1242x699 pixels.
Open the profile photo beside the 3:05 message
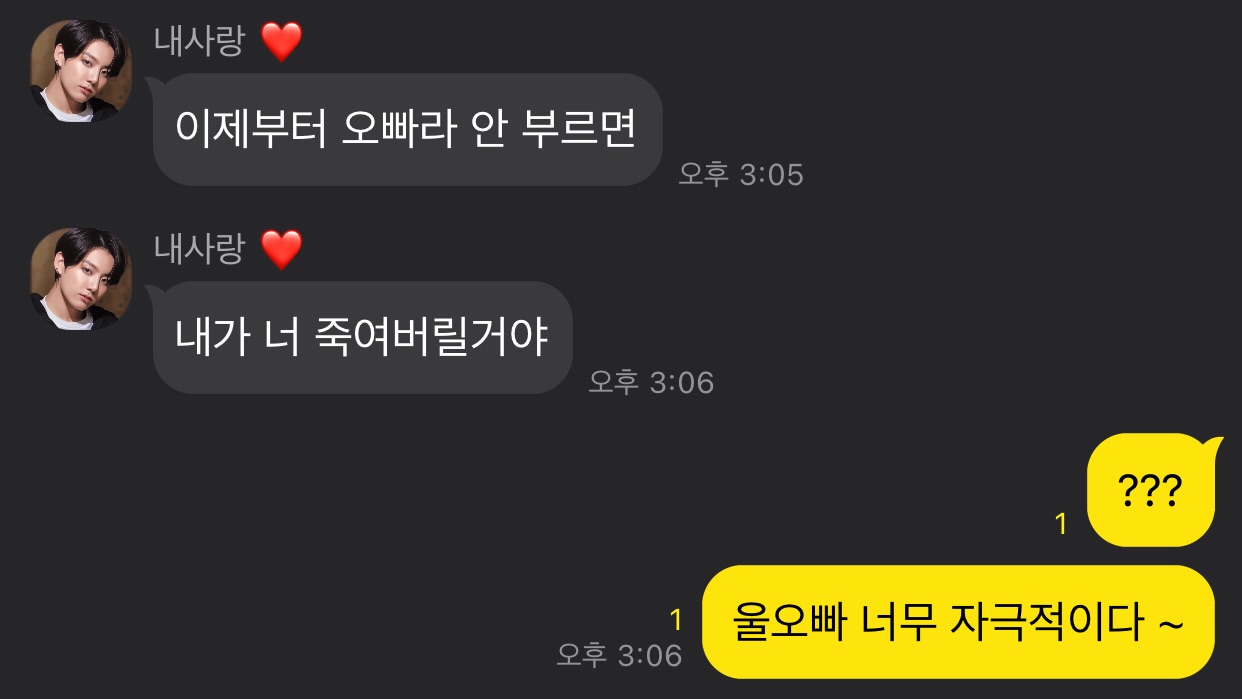pos(81,71)
